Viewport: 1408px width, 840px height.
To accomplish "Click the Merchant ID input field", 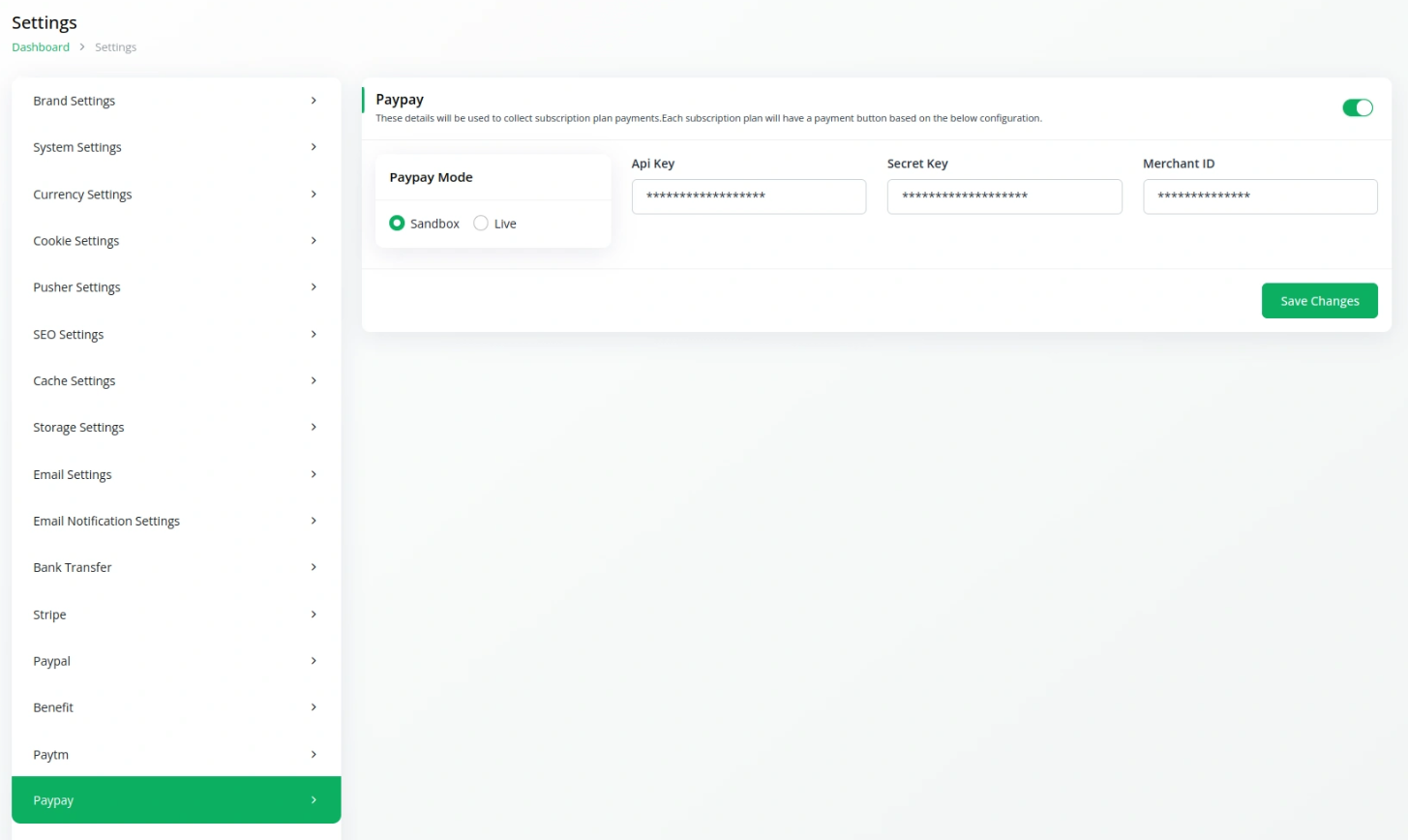I will click(1260, 196).
